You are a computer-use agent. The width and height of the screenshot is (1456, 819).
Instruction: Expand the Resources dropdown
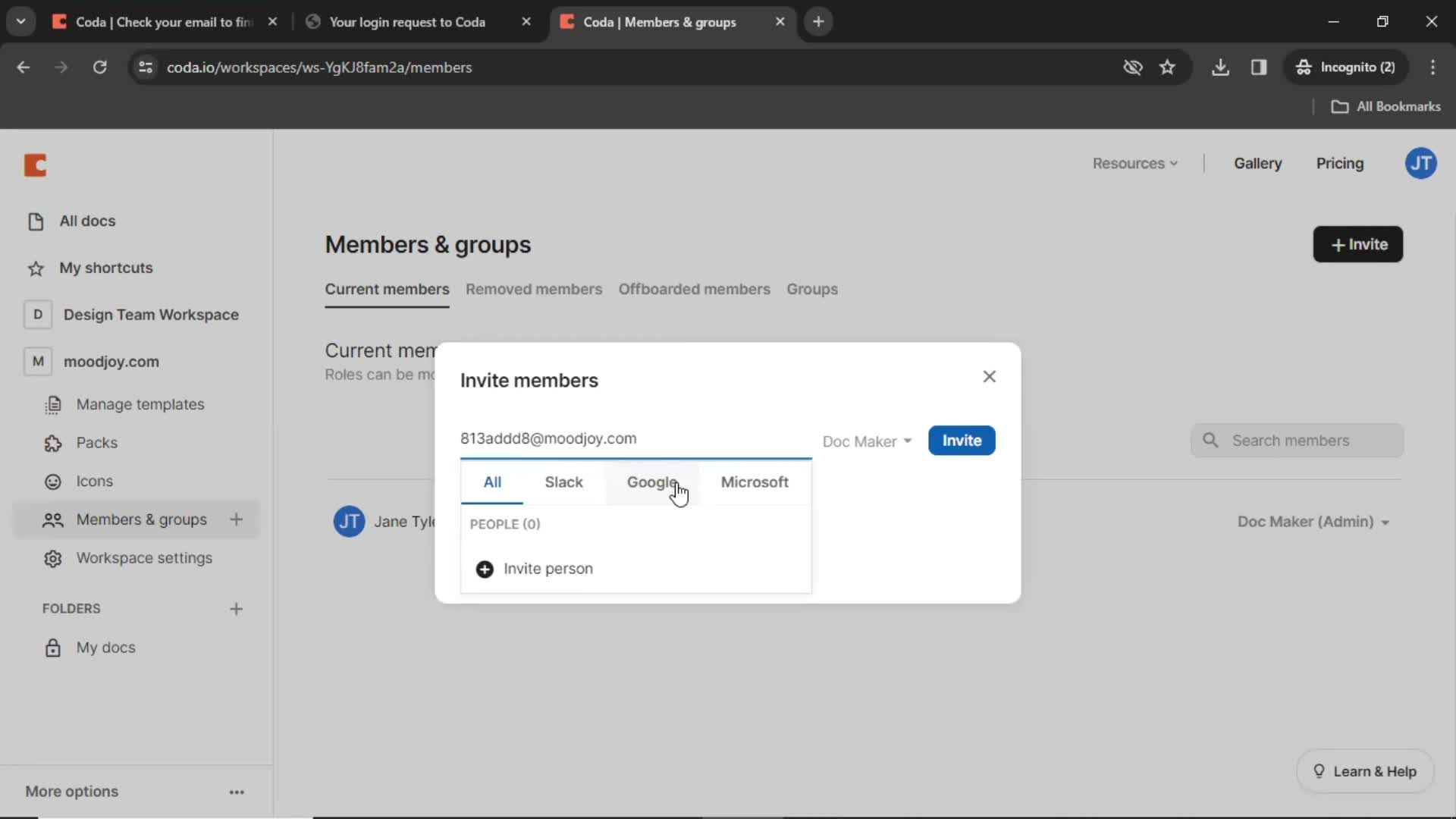1134,163
